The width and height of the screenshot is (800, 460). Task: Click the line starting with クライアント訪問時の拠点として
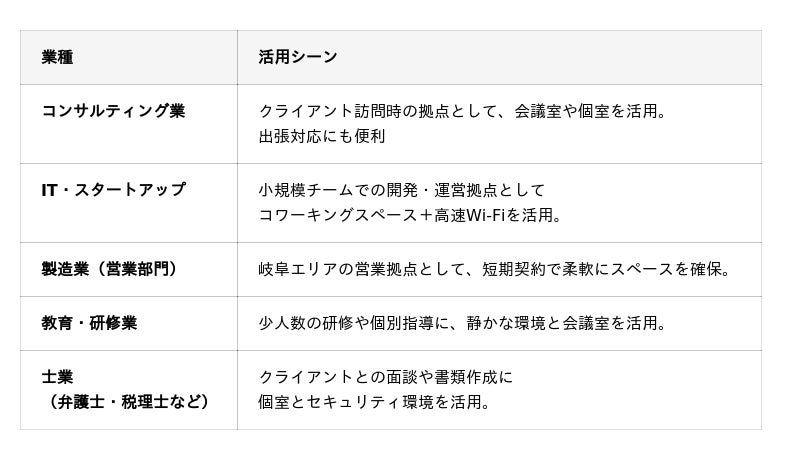(462, 111)
